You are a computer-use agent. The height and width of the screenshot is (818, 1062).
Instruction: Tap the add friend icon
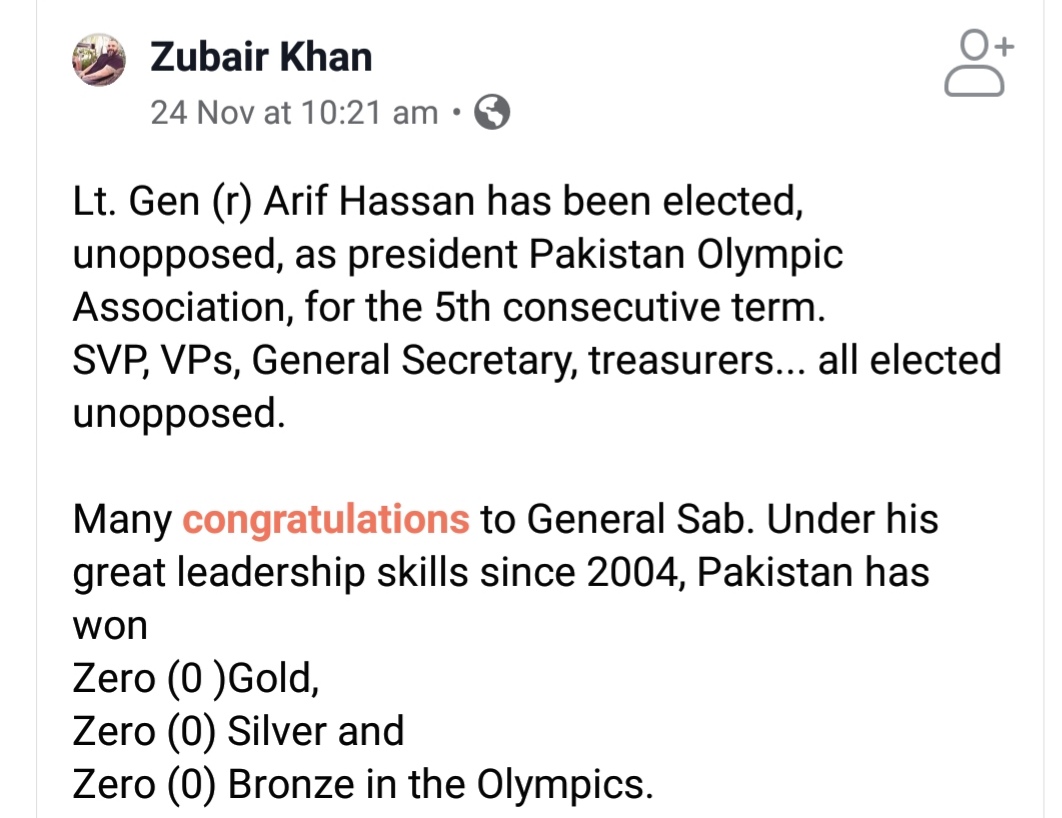coord(979,63)
